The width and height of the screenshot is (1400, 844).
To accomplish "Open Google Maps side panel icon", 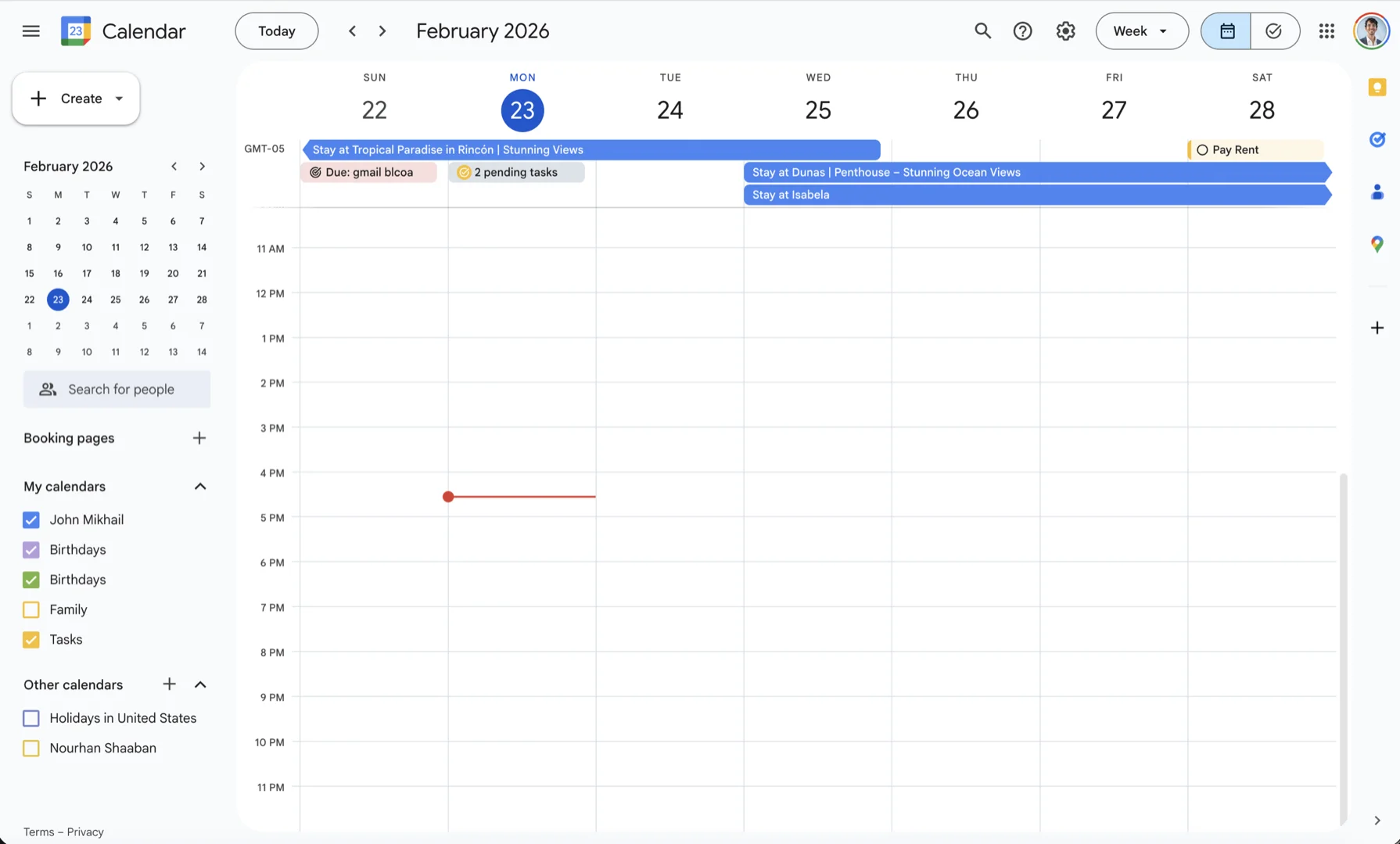I will pos(1377,245).
